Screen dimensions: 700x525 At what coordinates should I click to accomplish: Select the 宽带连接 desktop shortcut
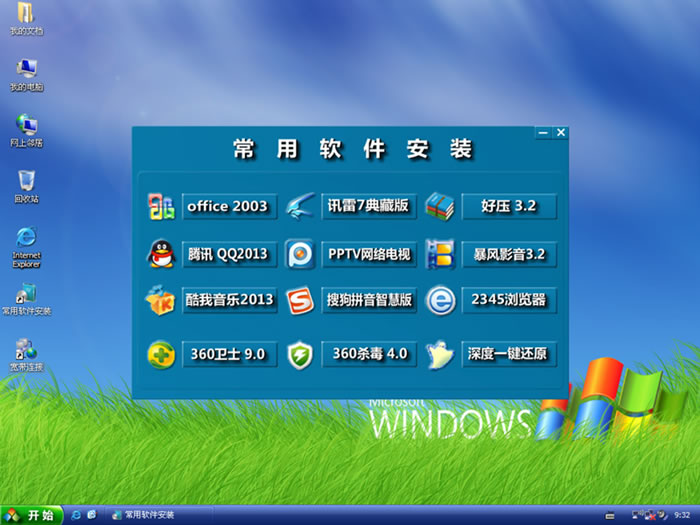coord(26,355)
